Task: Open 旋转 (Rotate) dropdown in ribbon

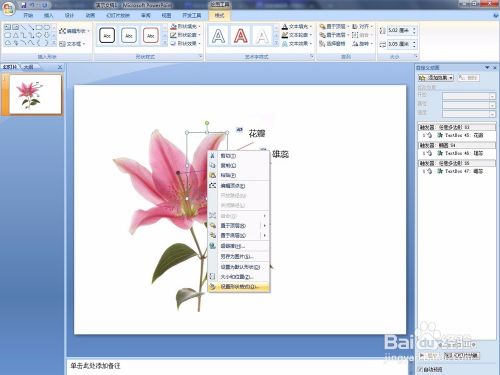Action: coord(362,44)
